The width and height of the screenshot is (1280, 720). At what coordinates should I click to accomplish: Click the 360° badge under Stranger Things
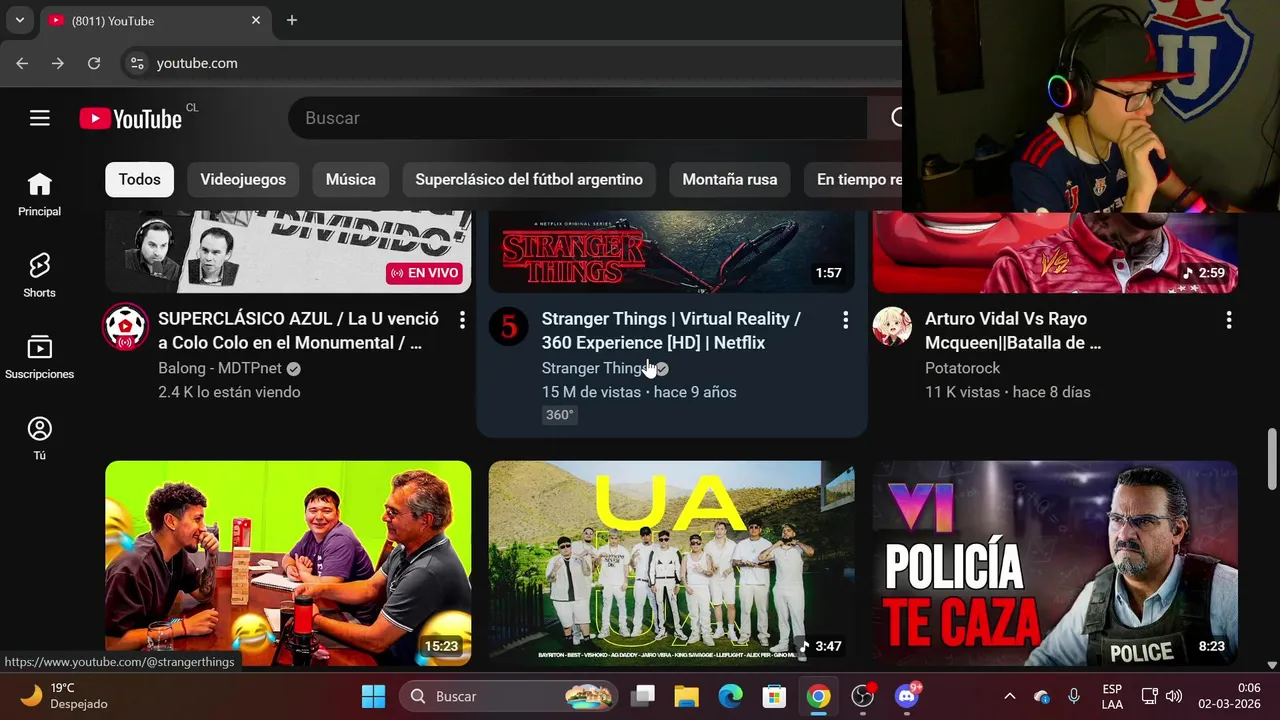point(560,415)
